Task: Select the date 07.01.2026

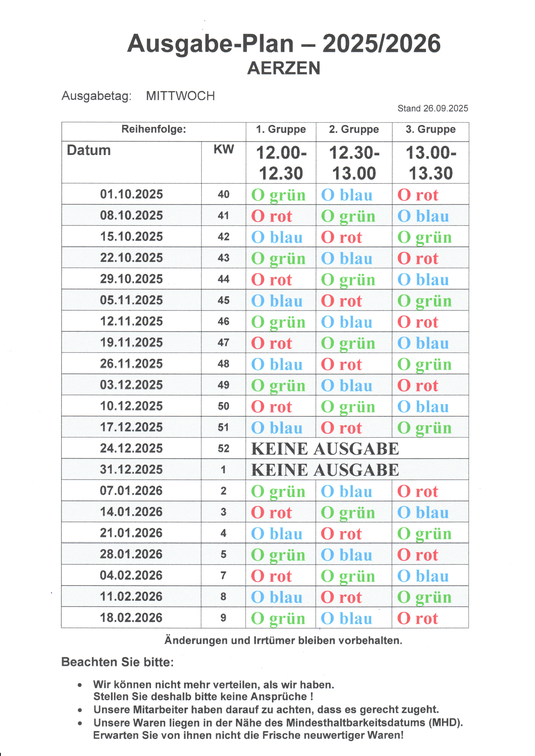Action: (131, 491)
